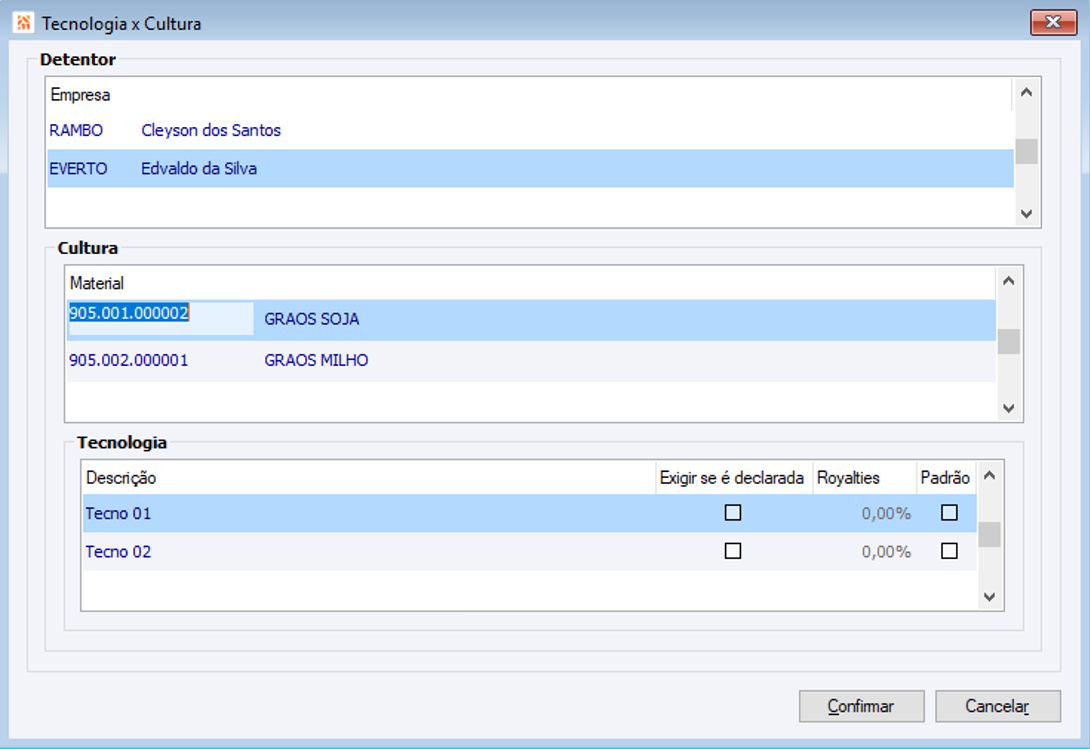Click down arrow in Tecnologia list scrollbar
1090x749 pixels.
990,597
